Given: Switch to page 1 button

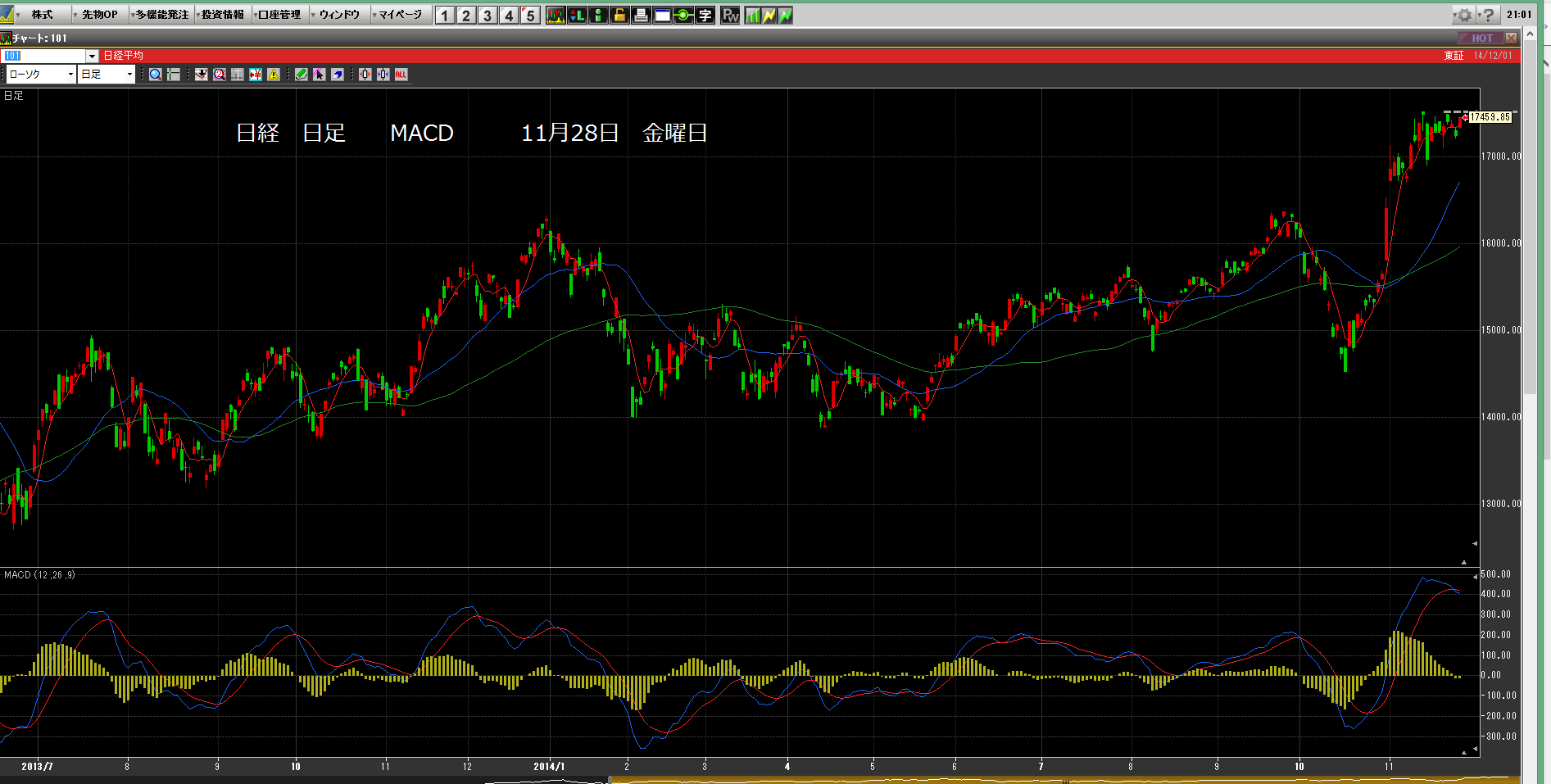Looking at the screenshot, I should pyautogui.click(x=445, y=16).
